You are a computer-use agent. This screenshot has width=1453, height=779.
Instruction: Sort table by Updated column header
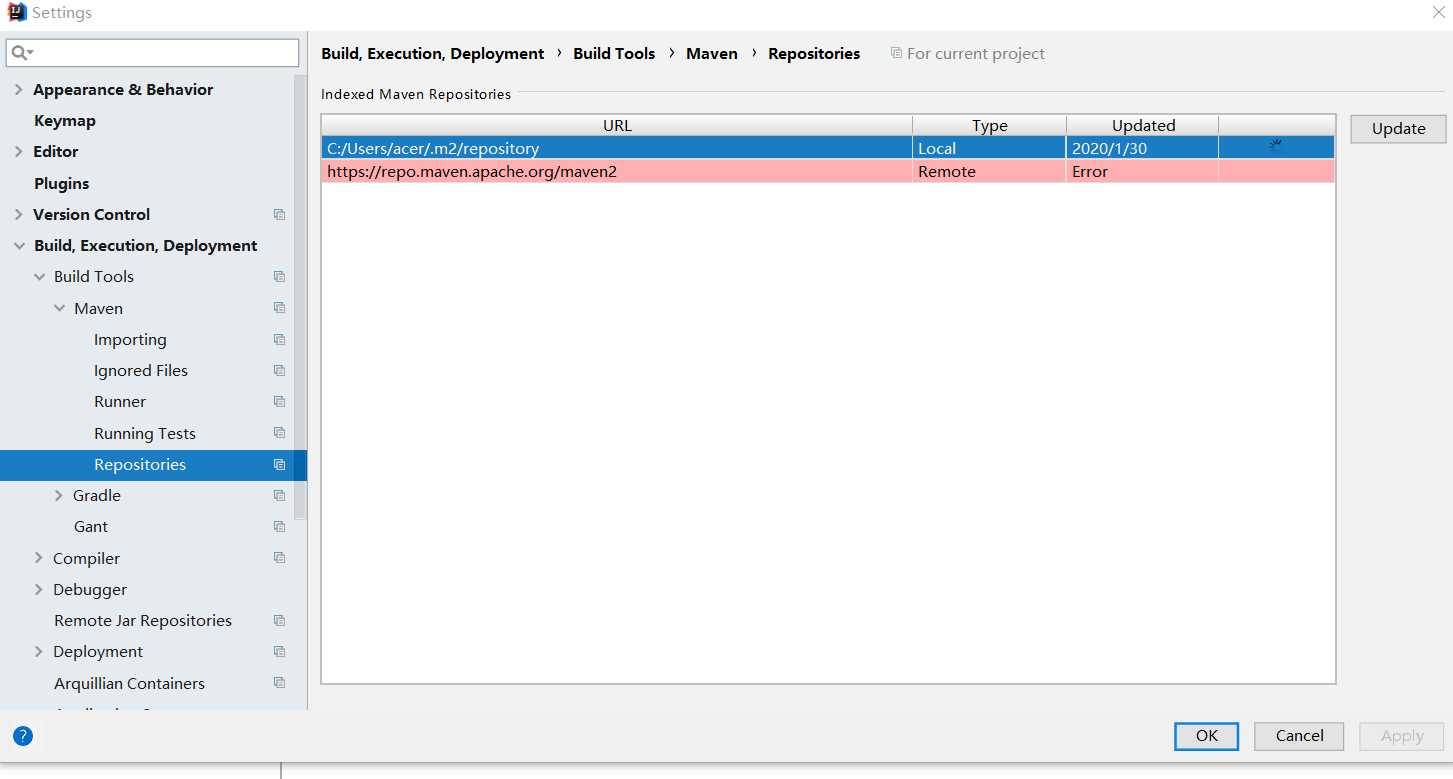(x=1143, y=126)
